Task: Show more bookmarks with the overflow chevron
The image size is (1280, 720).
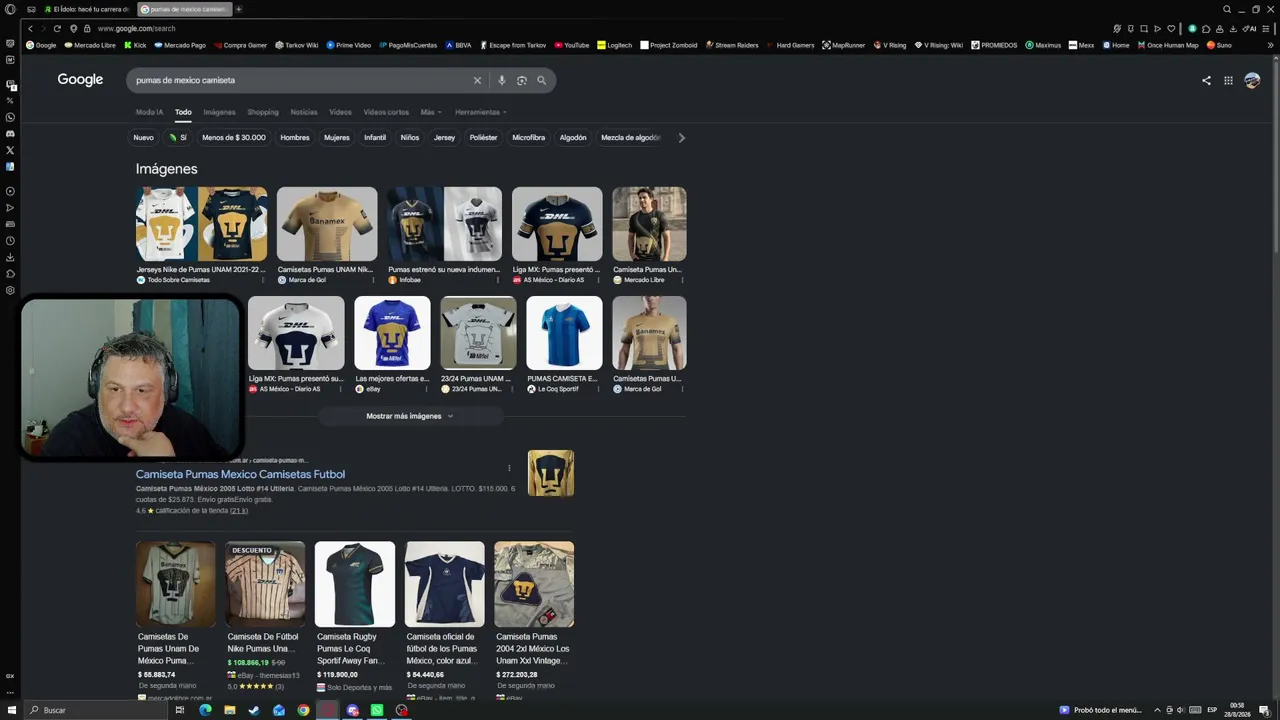Action: (x=1271, y=45)
